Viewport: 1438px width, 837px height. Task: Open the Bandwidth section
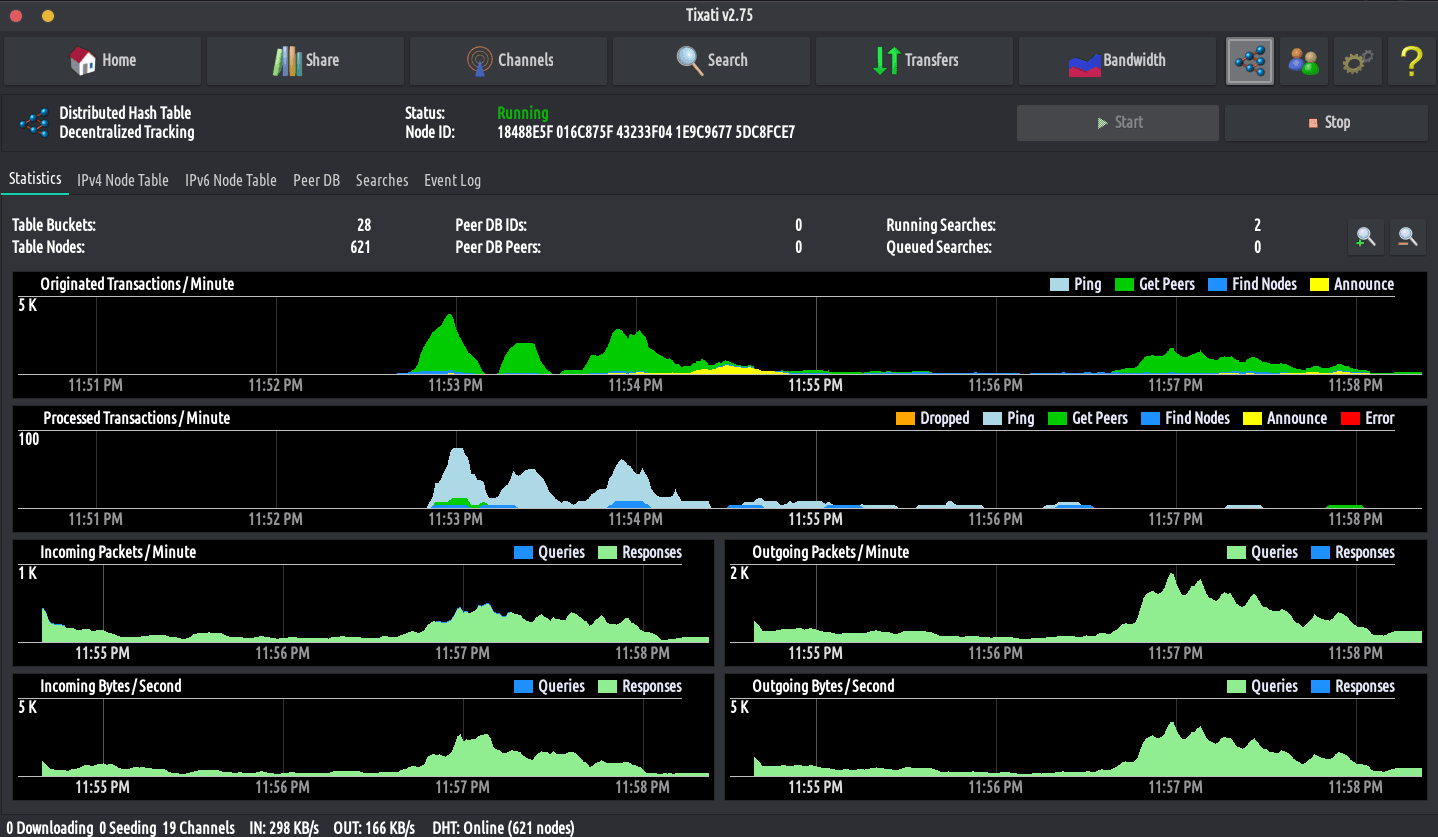(x=1118, y=61)
